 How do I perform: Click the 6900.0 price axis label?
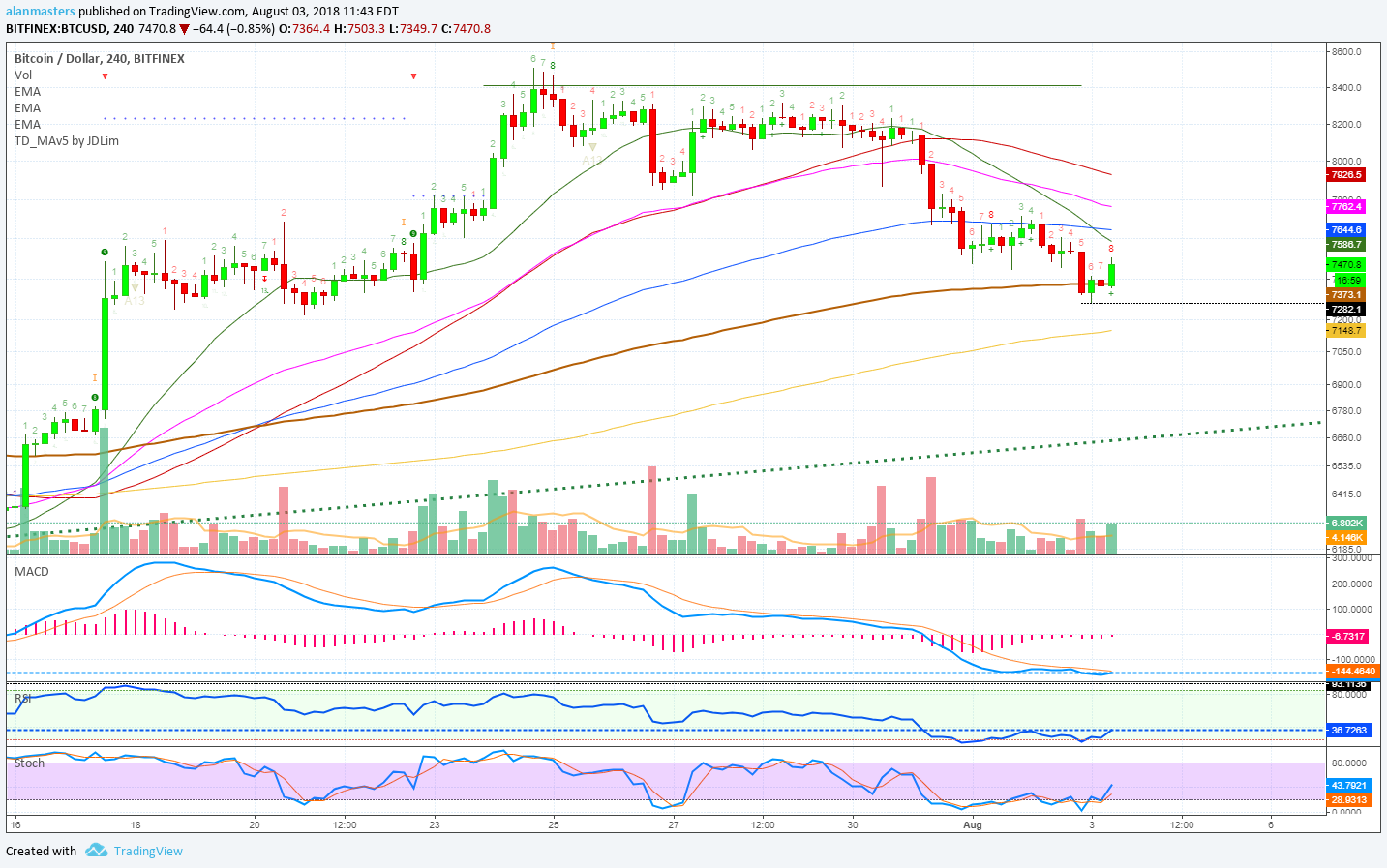tap(1346, 385)
